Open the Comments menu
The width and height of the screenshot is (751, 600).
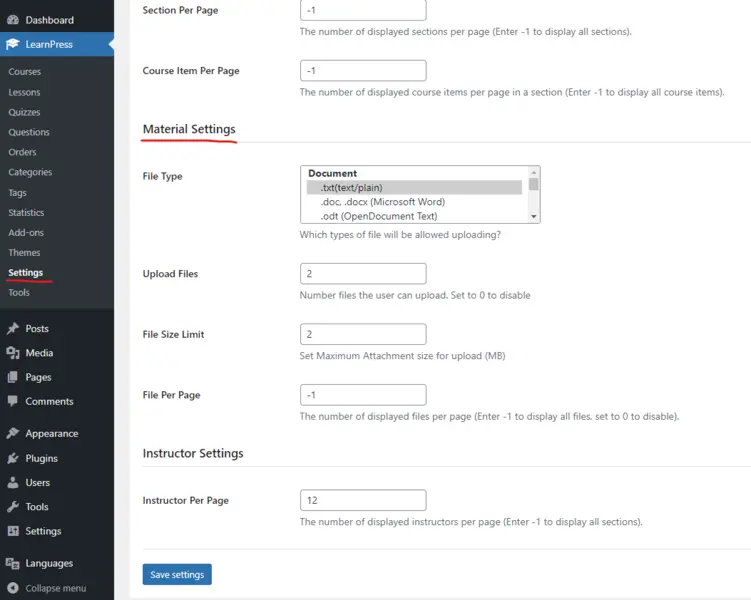[57, 401]
